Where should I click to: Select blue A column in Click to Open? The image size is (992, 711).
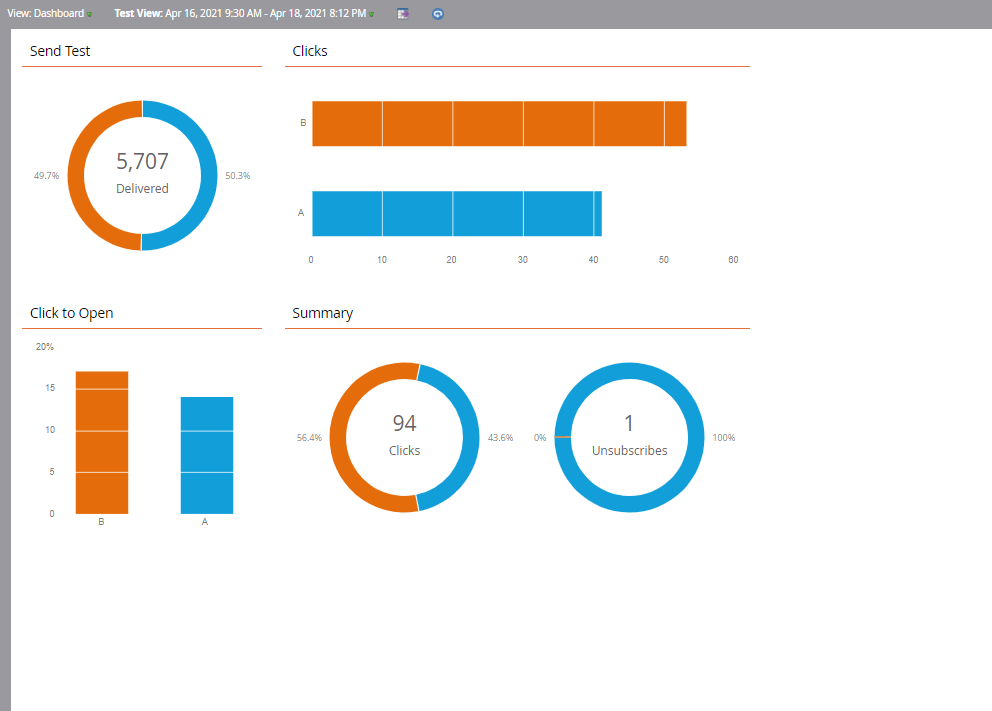[x=206, y=455]
